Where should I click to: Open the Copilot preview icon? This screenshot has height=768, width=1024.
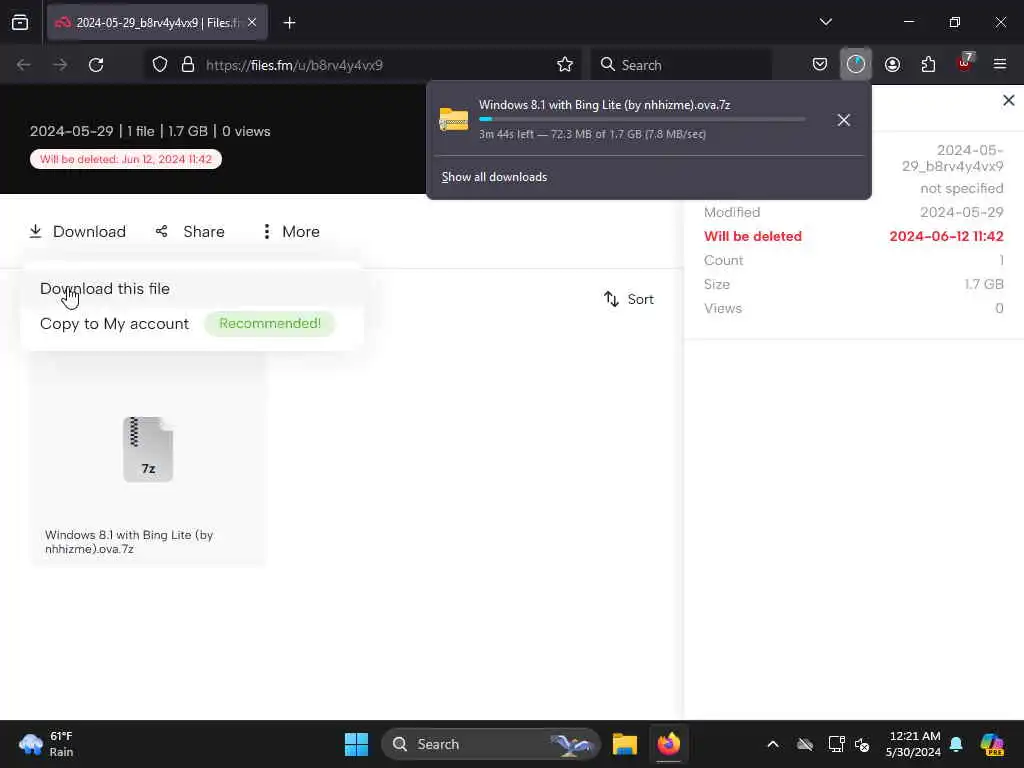(x=992, y=744)
